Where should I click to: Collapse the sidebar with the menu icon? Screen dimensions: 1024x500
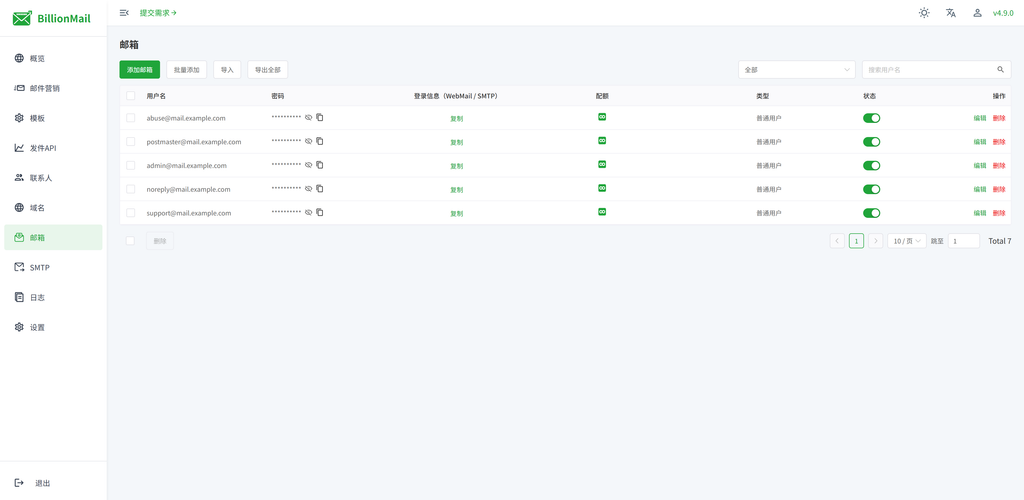coord(124,12)
